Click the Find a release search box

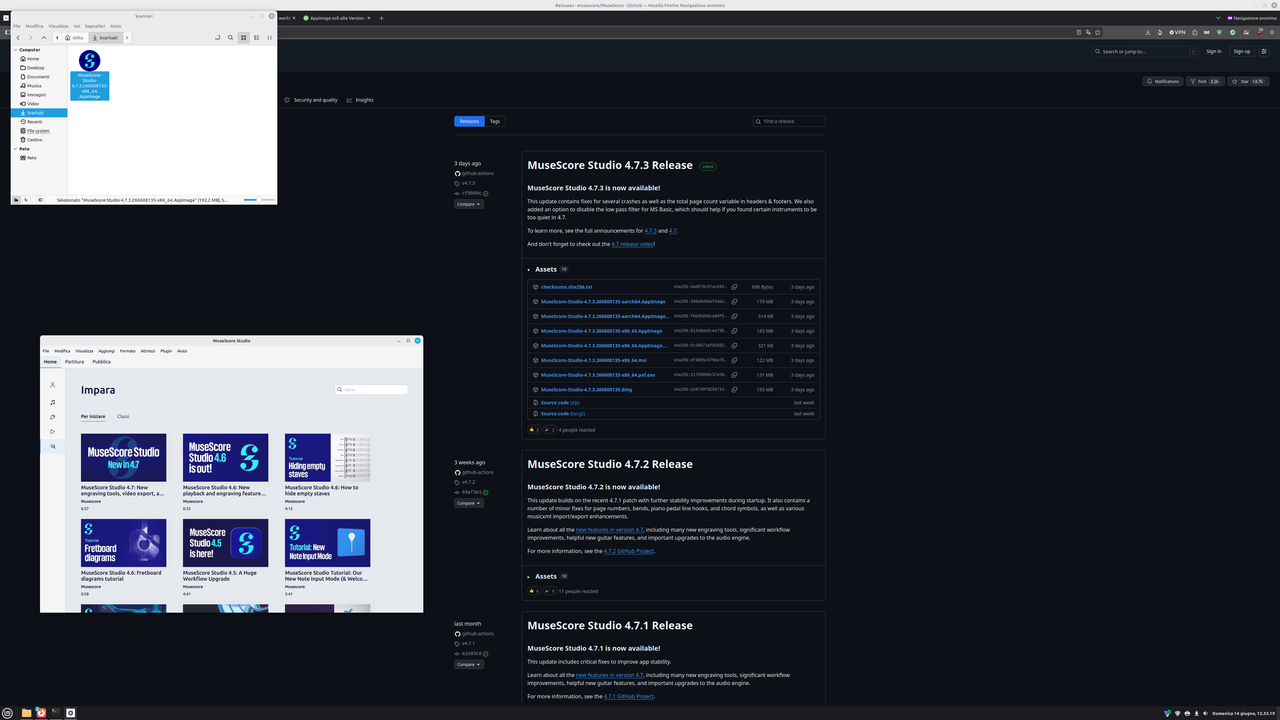789,121
